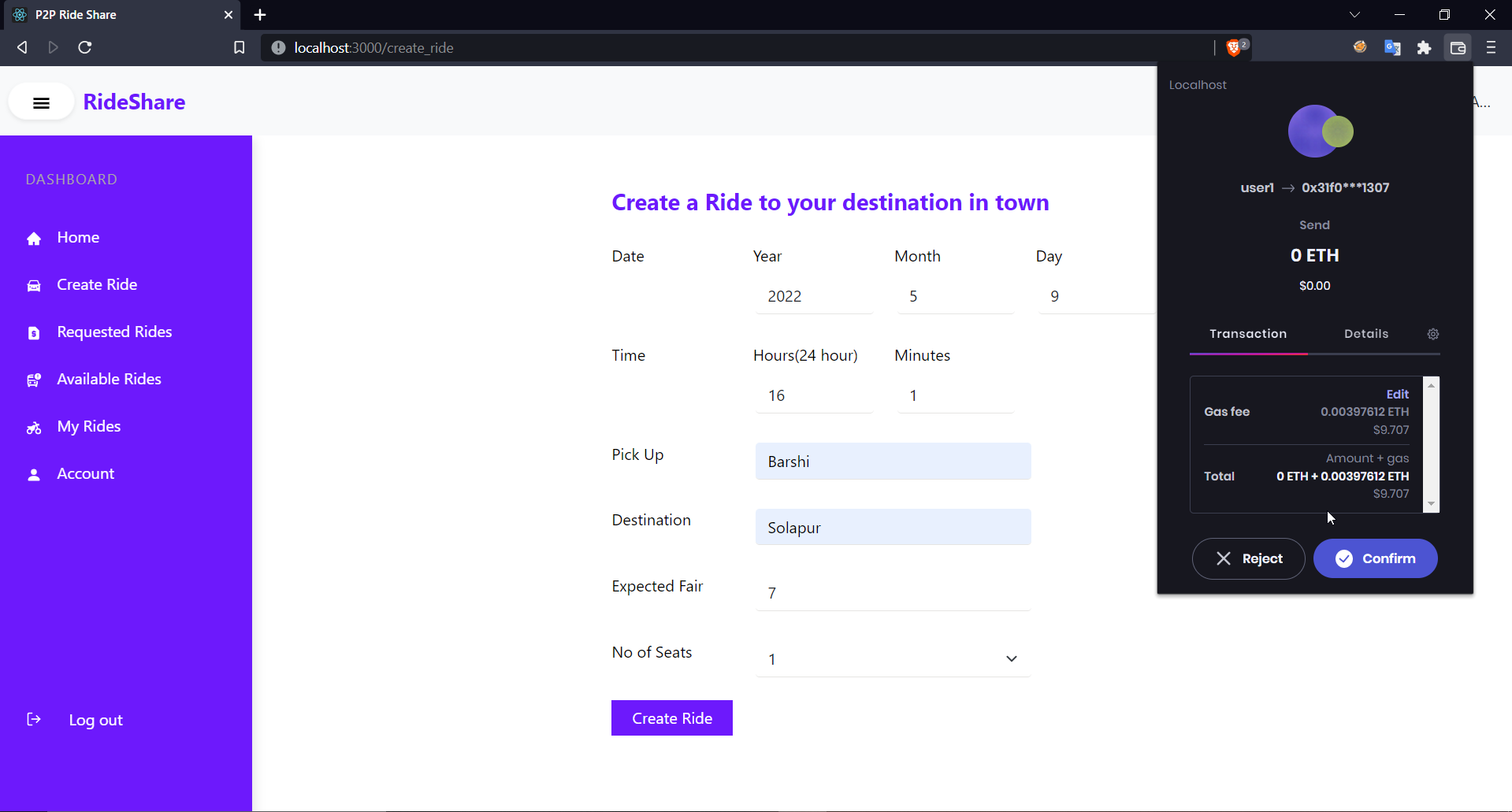Edit the gas fee via the Edit link
The image size is (1512, 812).
(x=1397, y=394)
